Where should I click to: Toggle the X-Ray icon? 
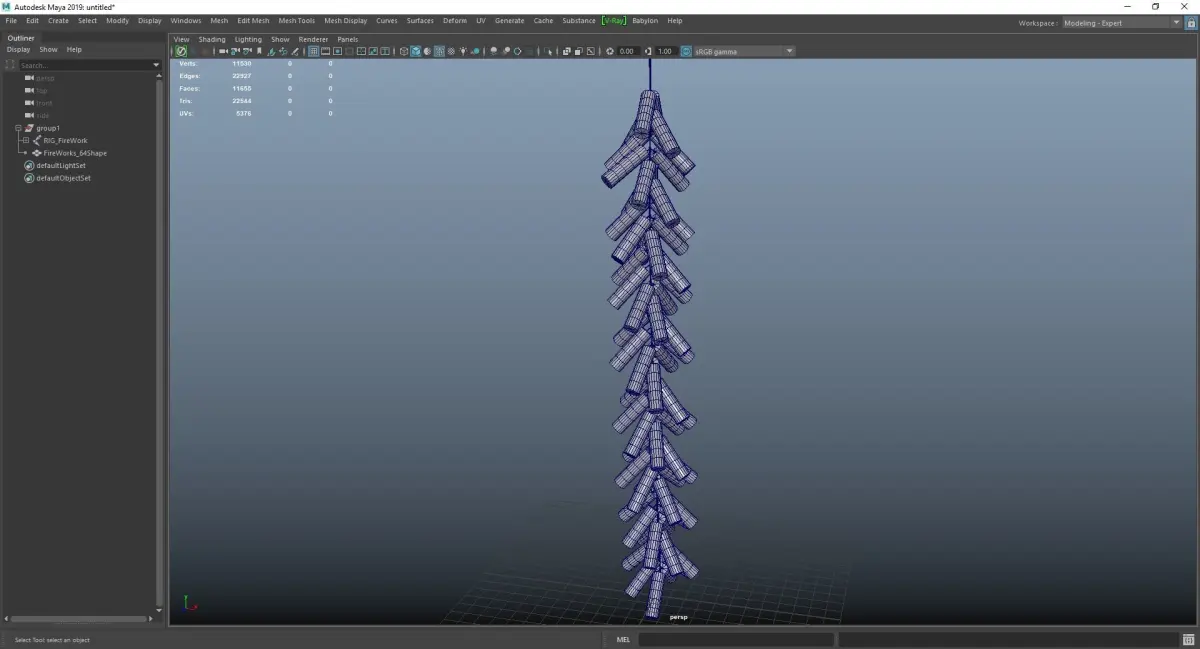coord(566,51)
